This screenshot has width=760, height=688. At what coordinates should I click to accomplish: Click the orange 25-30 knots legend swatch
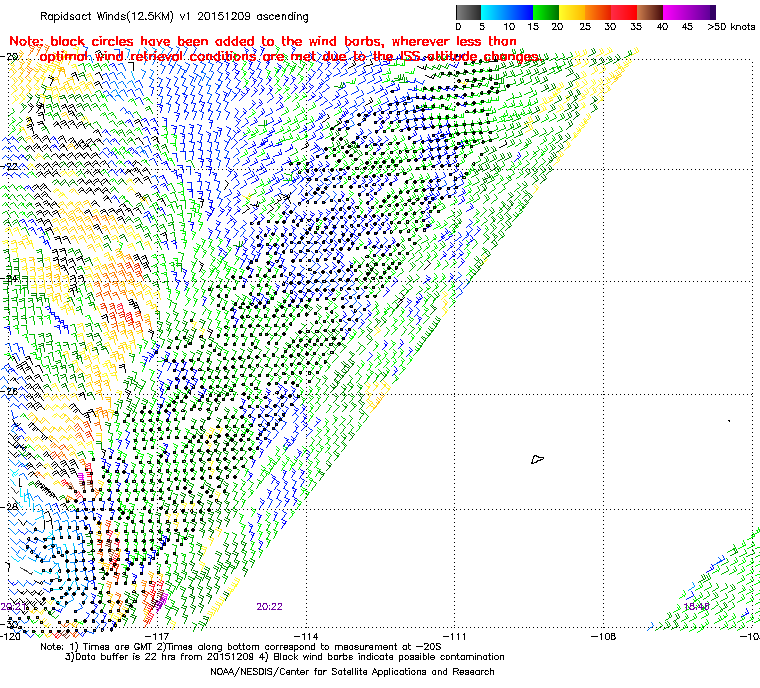coord(598,12)
